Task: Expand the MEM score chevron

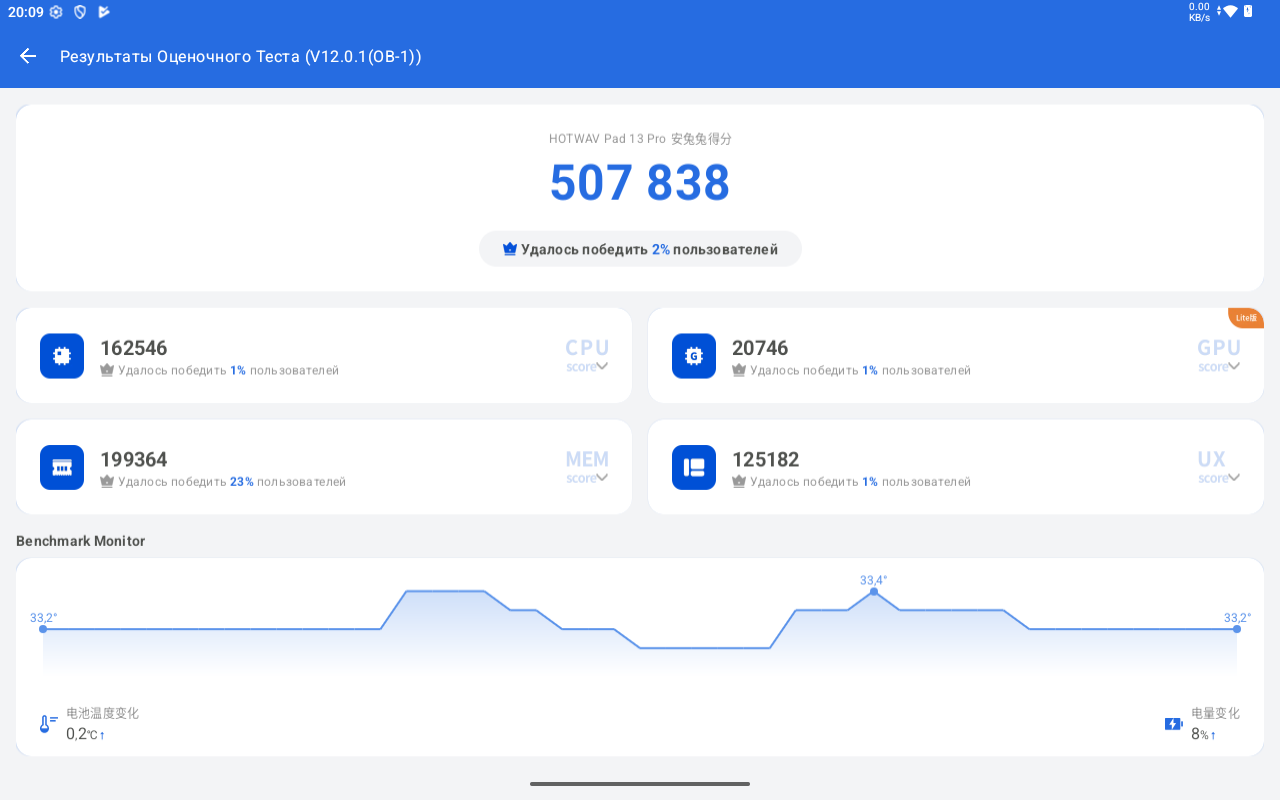Action: tap(602, 478)
